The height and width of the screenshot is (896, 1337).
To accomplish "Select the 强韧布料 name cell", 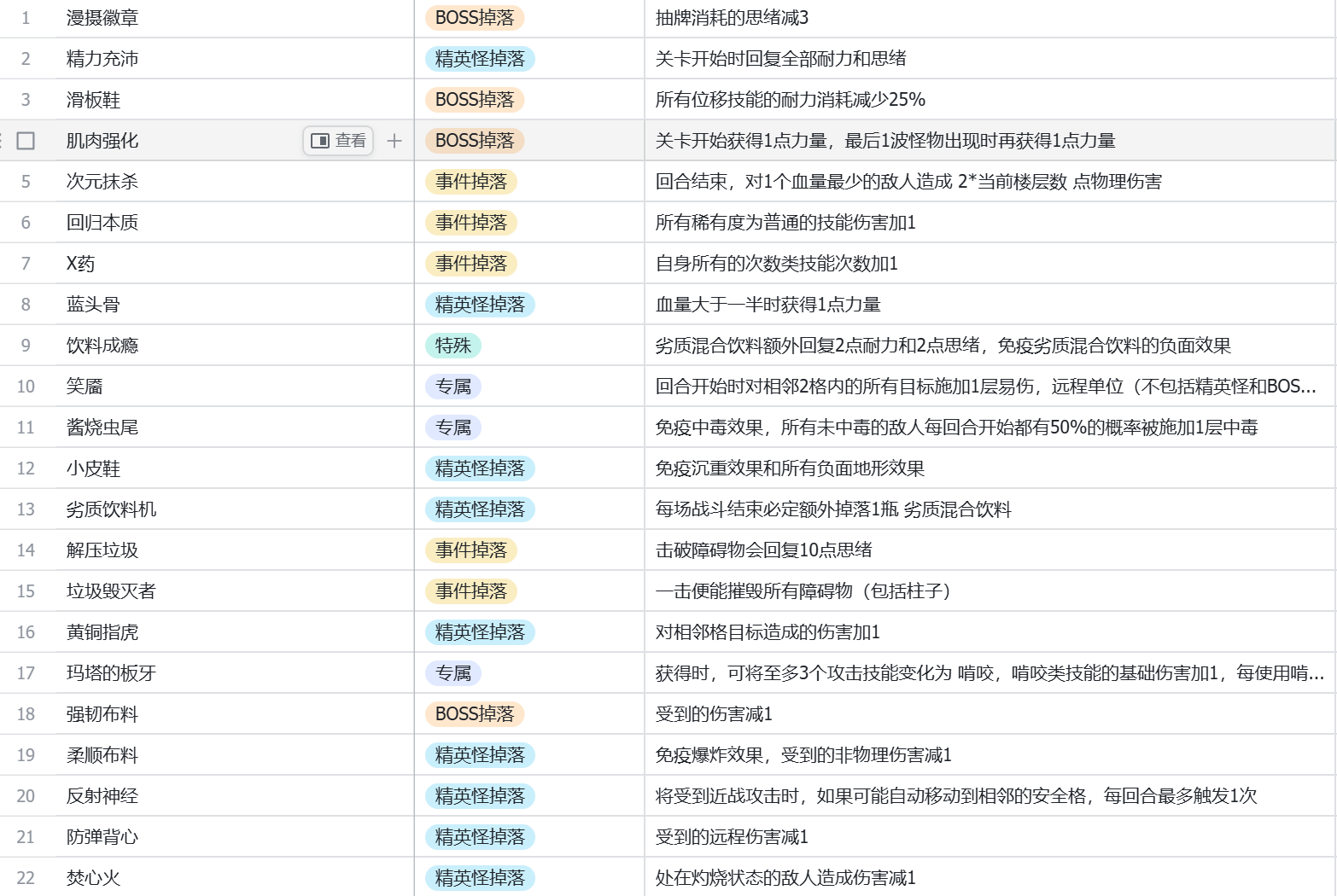I will coord(235,714).
